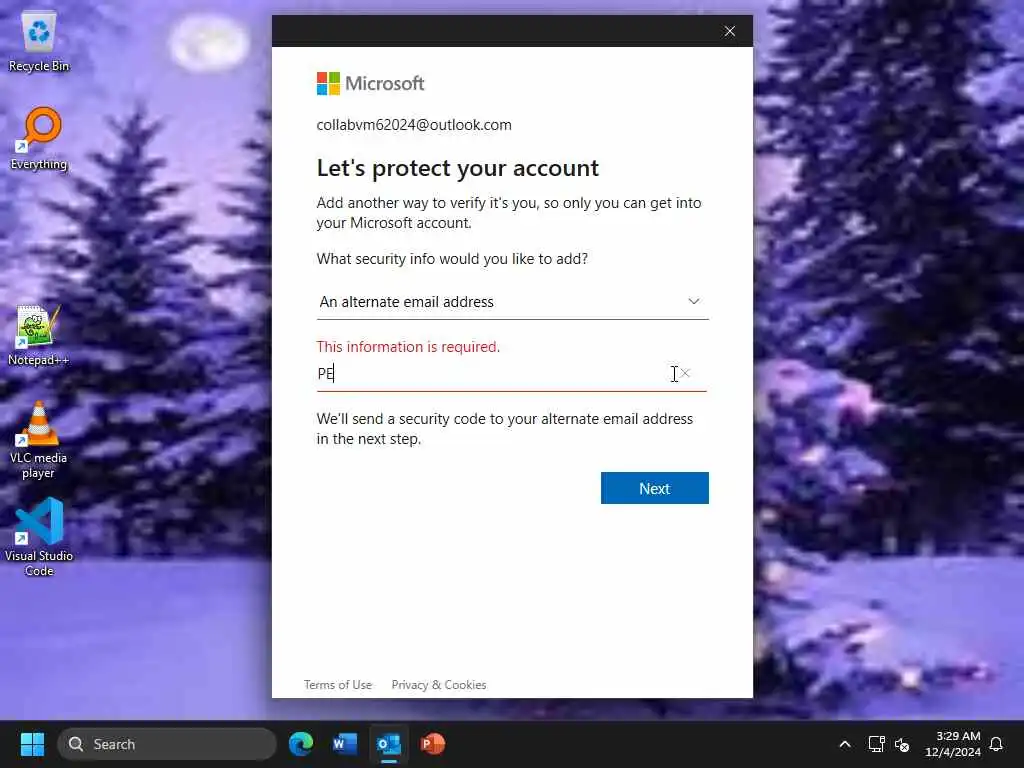
Task: Close the Microsoft account dialog
Action: 729,31
